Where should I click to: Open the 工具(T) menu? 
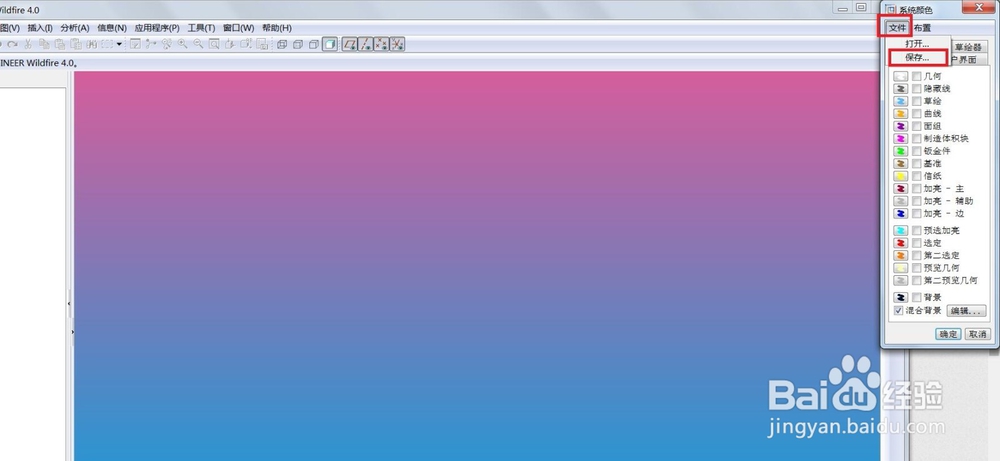click(201, 28)
